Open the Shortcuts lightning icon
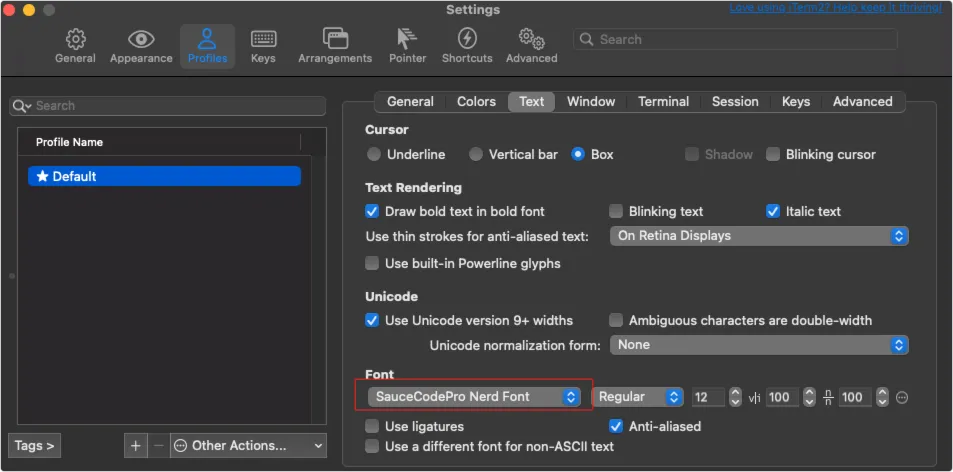The image size is (953, 472). click(x=467, y=40)
